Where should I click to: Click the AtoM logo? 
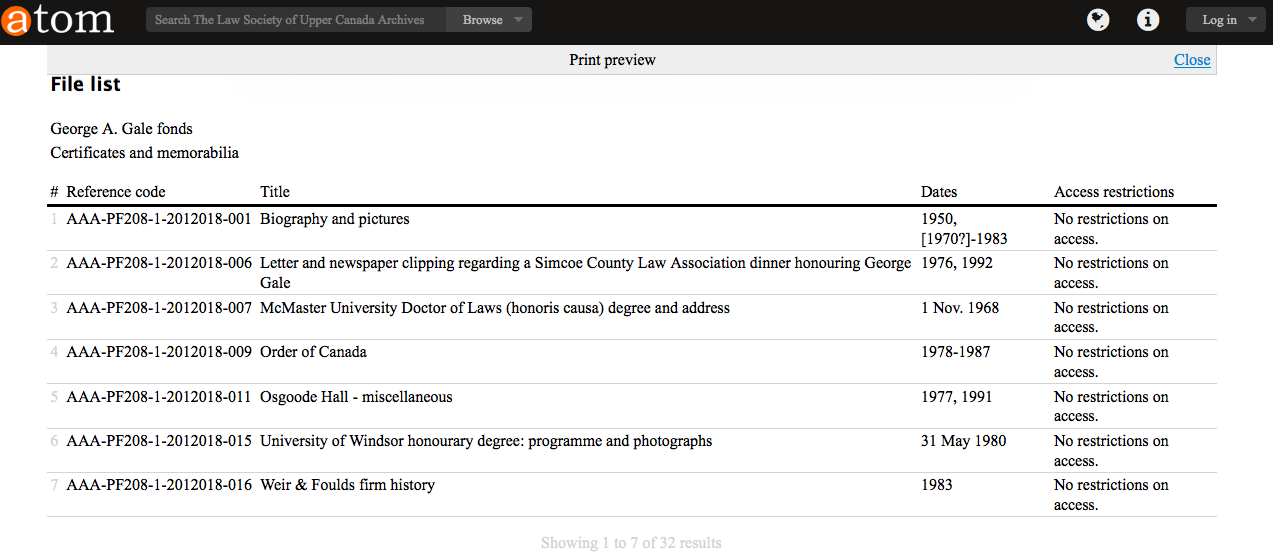coord(58,20)
